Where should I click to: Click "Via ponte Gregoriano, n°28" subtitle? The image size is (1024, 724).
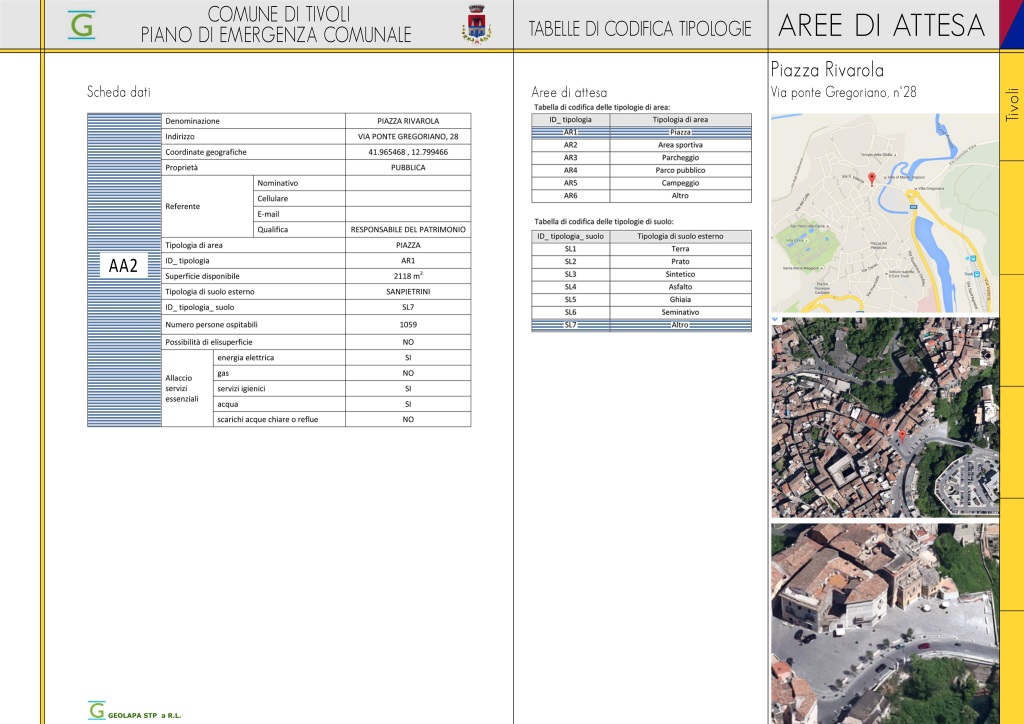843,92
